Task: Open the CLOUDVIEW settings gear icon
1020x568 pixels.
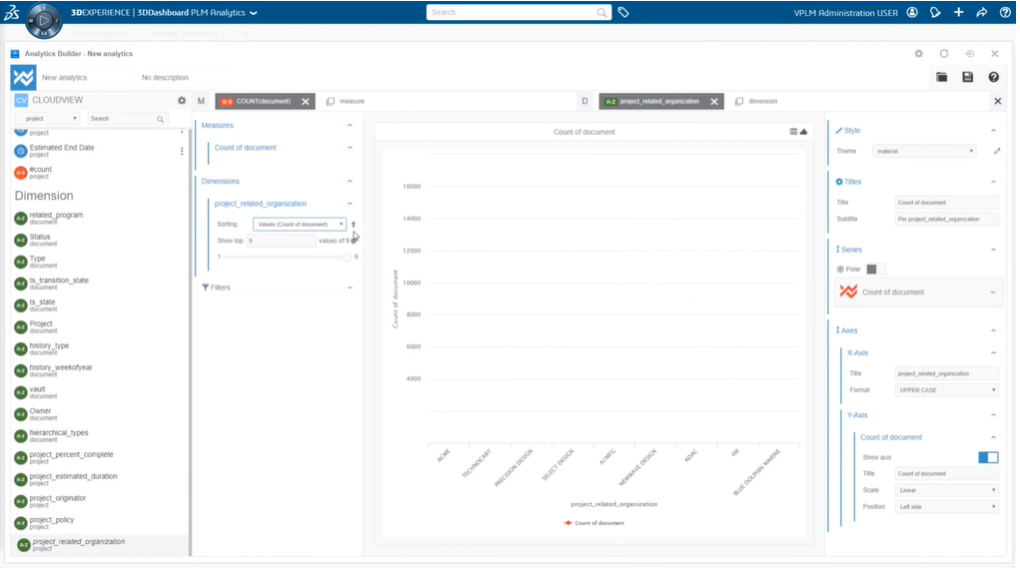Action: pyautogui.click(x=181, y=101)
